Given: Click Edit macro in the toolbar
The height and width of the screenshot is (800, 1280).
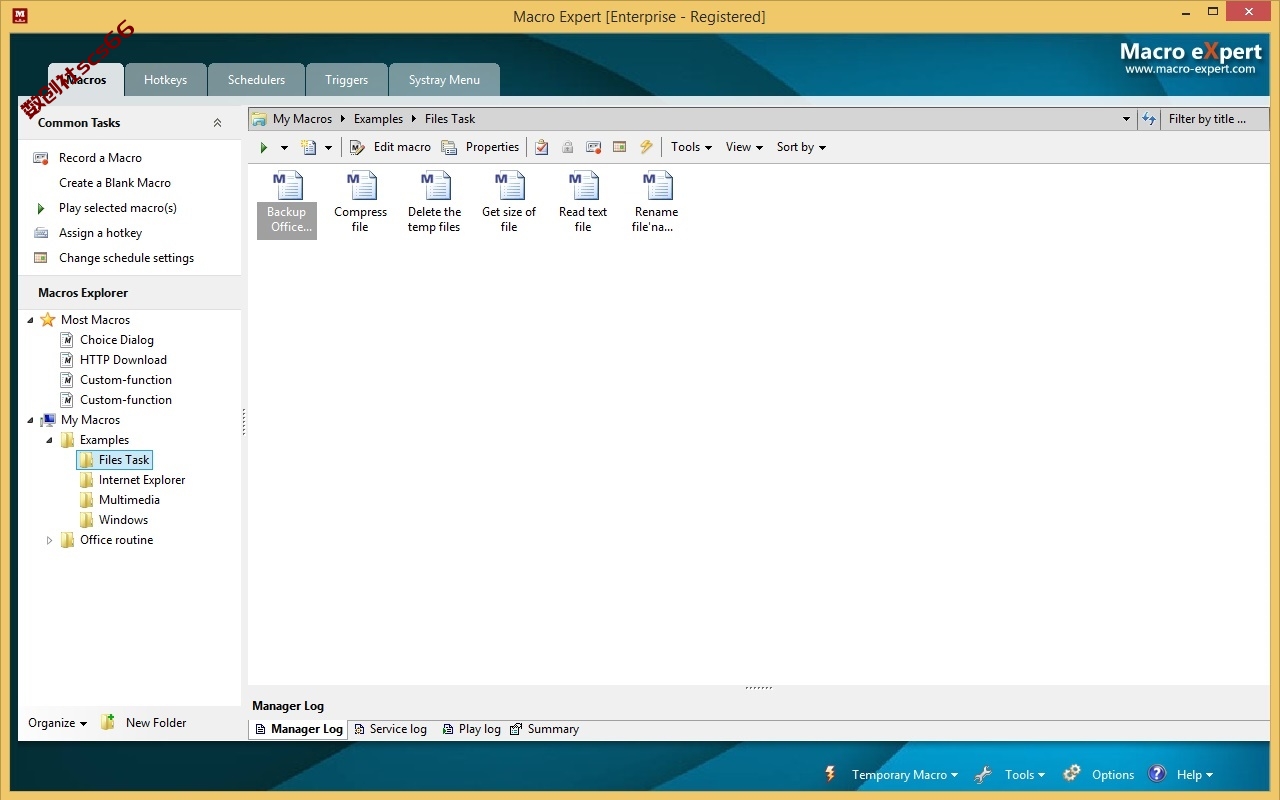Looking at the screenshot, I should tap(390, 147).
